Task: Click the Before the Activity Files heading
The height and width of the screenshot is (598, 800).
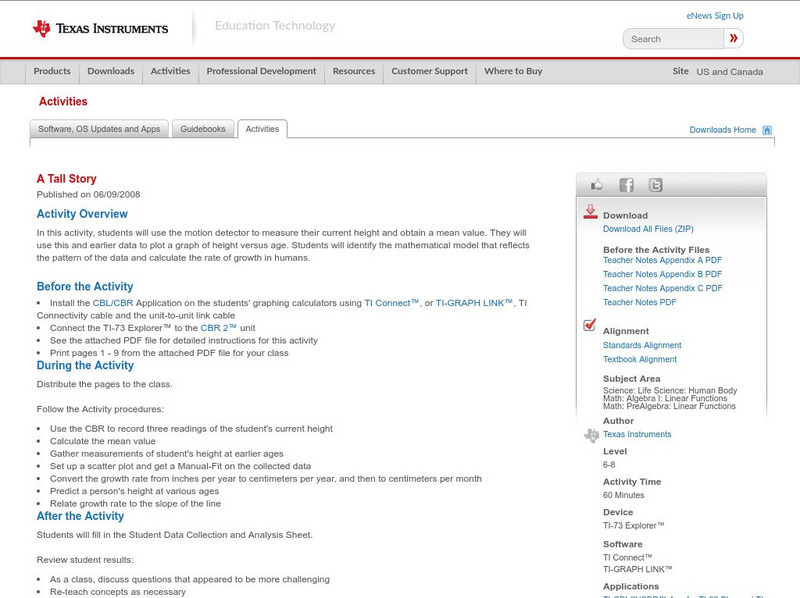Action: point(656,250)
